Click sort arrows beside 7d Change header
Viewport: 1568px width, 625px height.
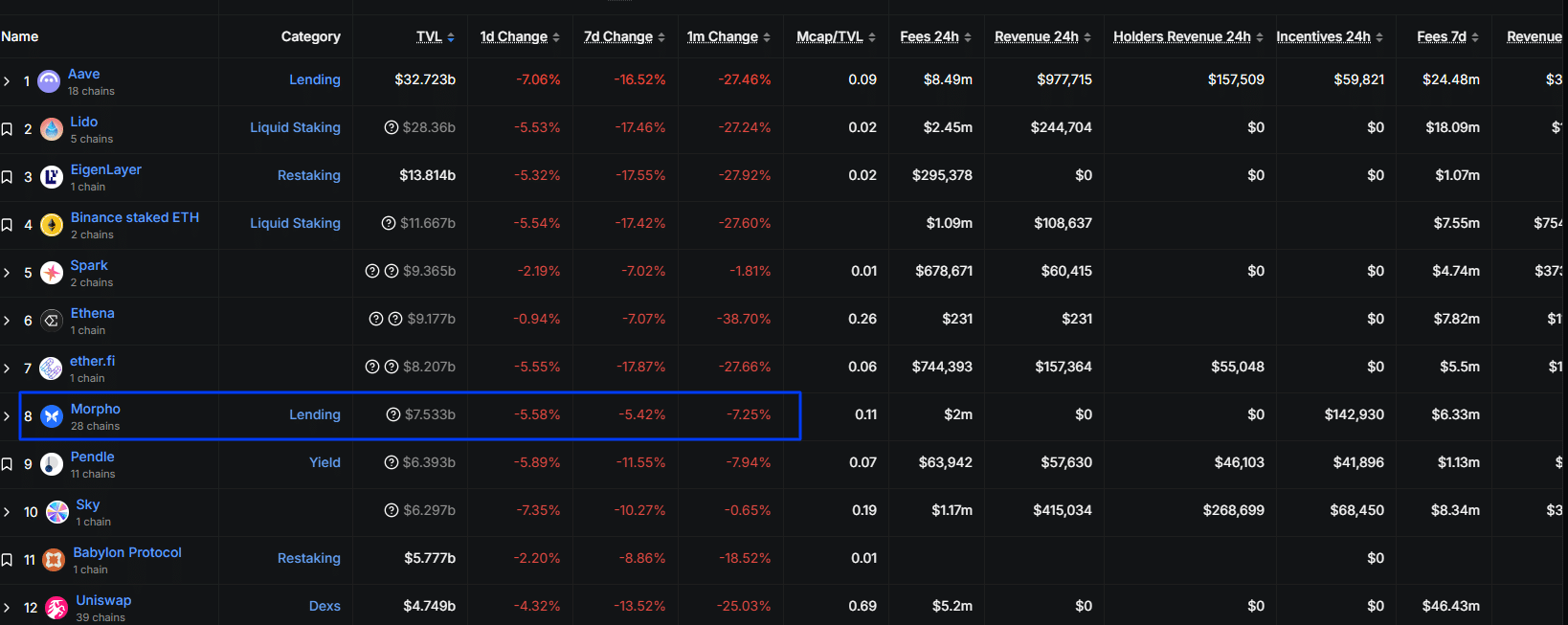point(661,37)
